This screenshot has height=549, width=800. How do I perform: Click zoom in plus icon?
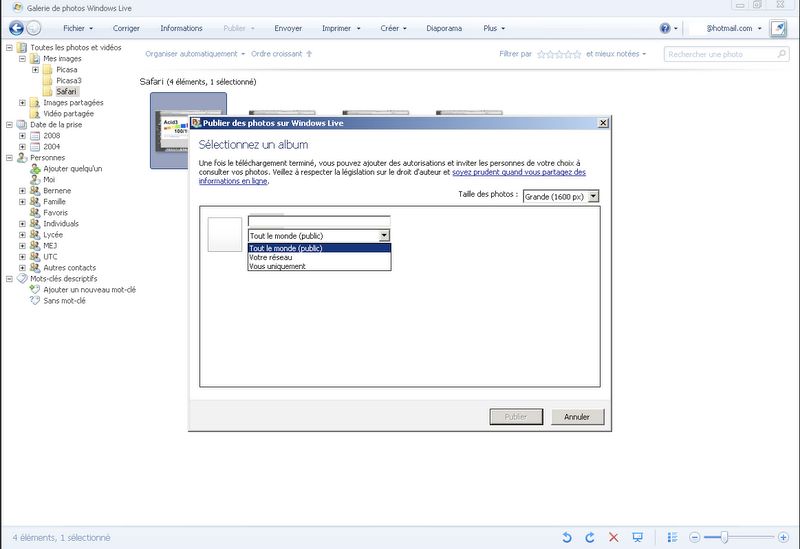(x=784, y=537)
